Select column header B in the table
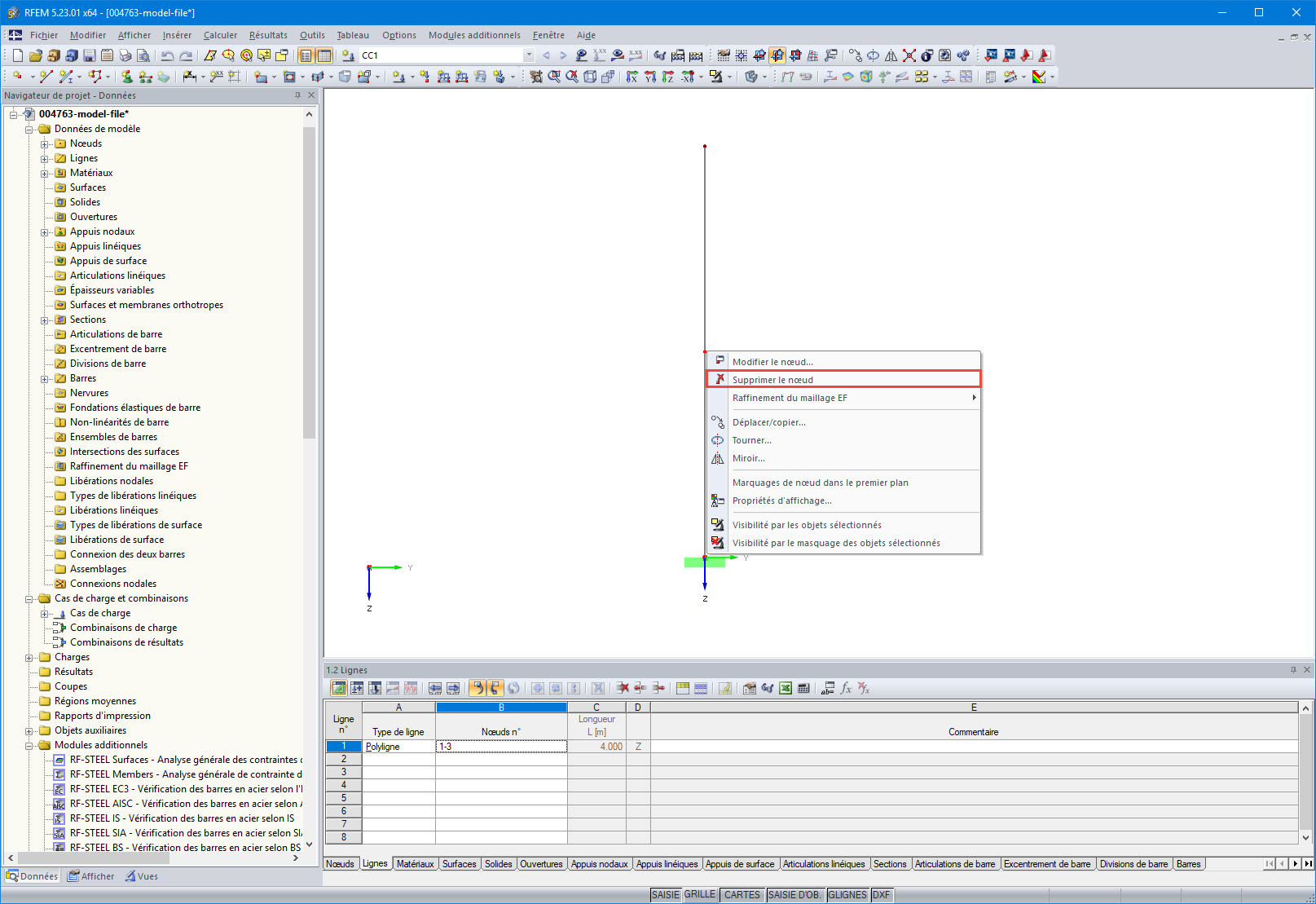Image resolution: width=1316 pixels, height=904 pixels. tap(501, 708)
